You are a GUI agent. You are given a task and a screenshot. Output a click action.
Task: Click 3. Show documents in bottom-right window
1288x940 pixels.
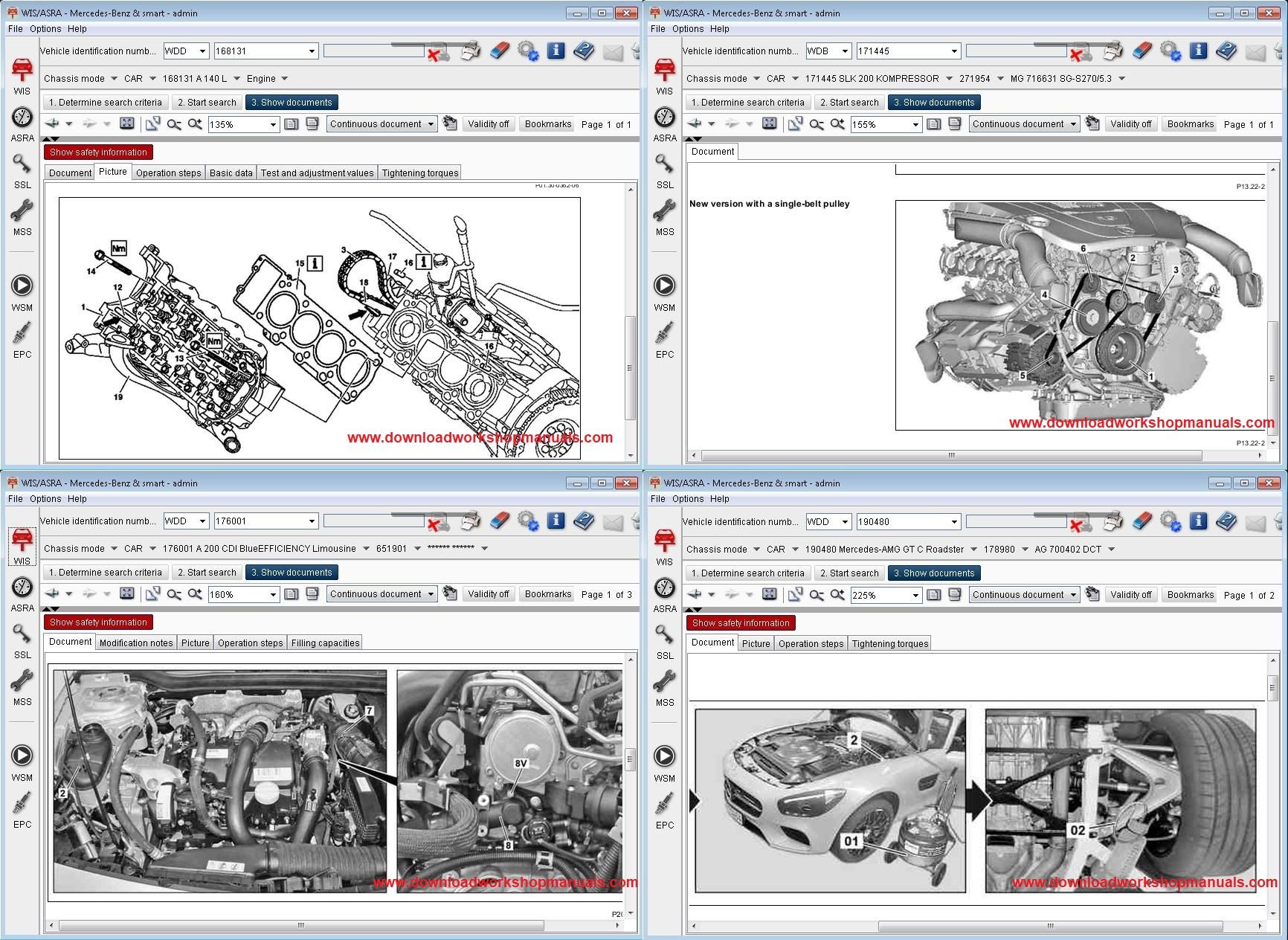click(x=934, y=573)
